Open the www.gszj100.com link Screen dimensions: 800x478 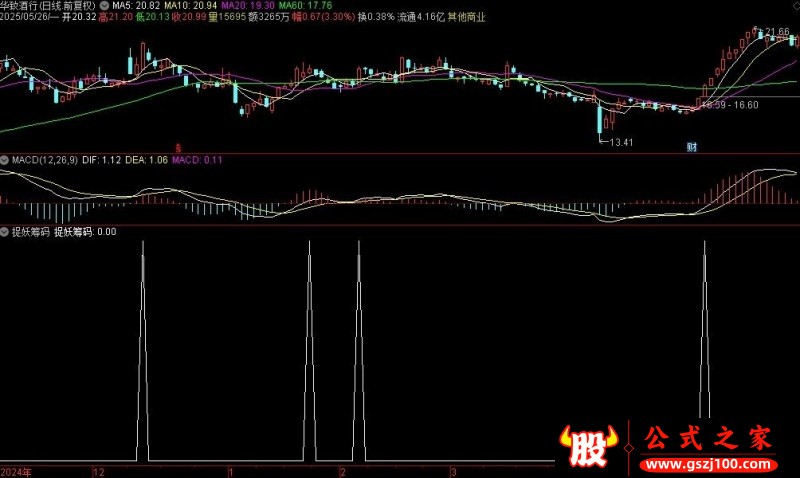coord(709,464)
